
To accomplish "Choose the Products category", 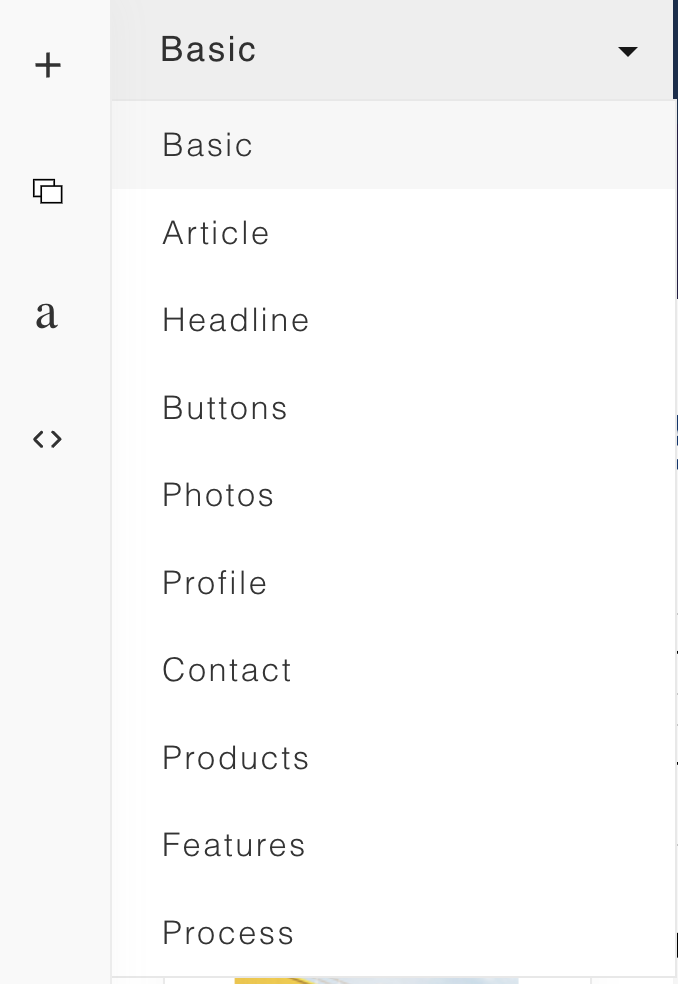I will pos(235,758).
